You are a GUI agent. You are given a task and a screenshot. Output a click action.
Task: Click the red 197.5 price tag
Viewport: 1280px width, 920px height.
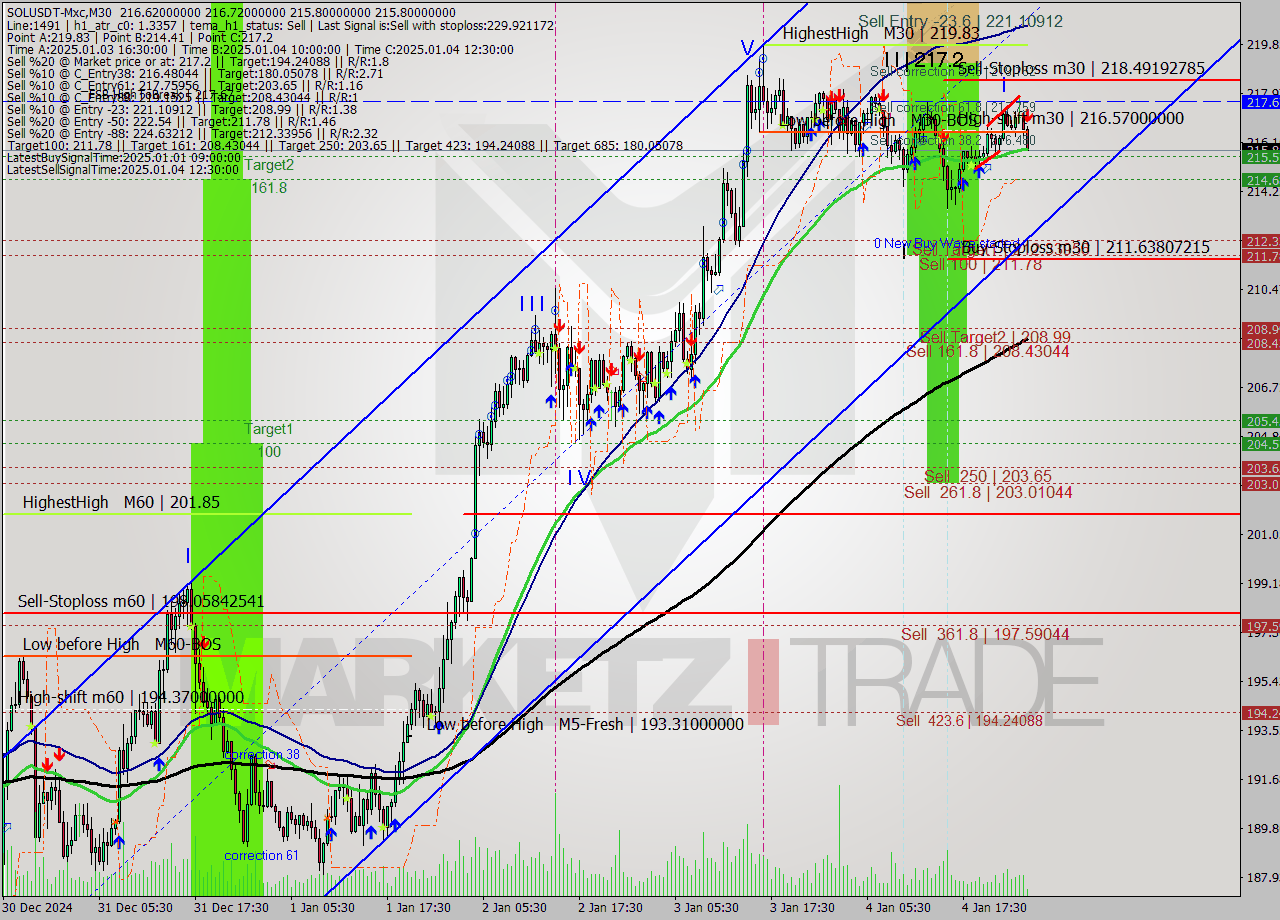(x=1261, y=626)
